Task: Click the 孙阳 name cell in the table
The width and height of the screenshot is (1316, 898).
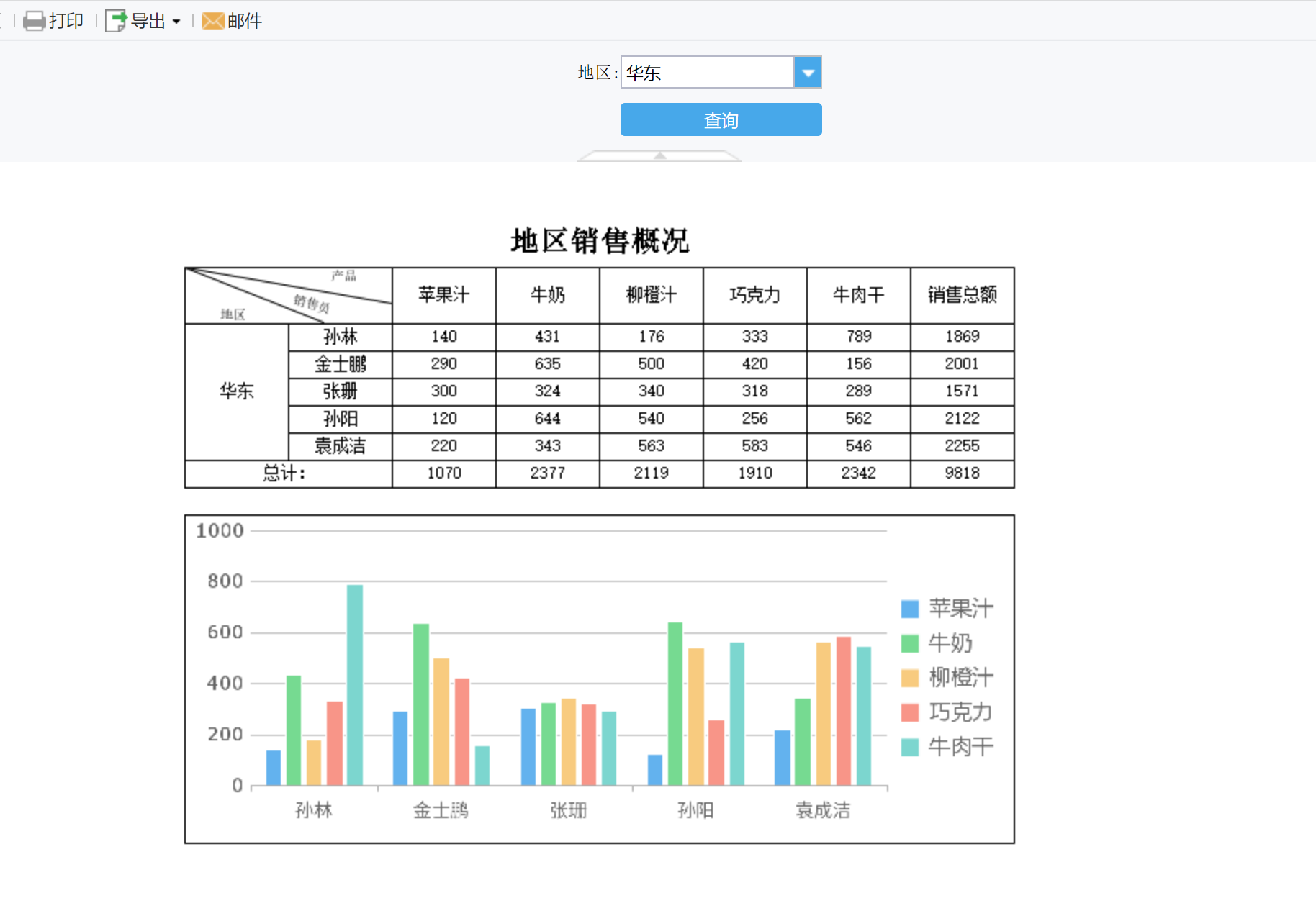Action: tap(341, 419)
